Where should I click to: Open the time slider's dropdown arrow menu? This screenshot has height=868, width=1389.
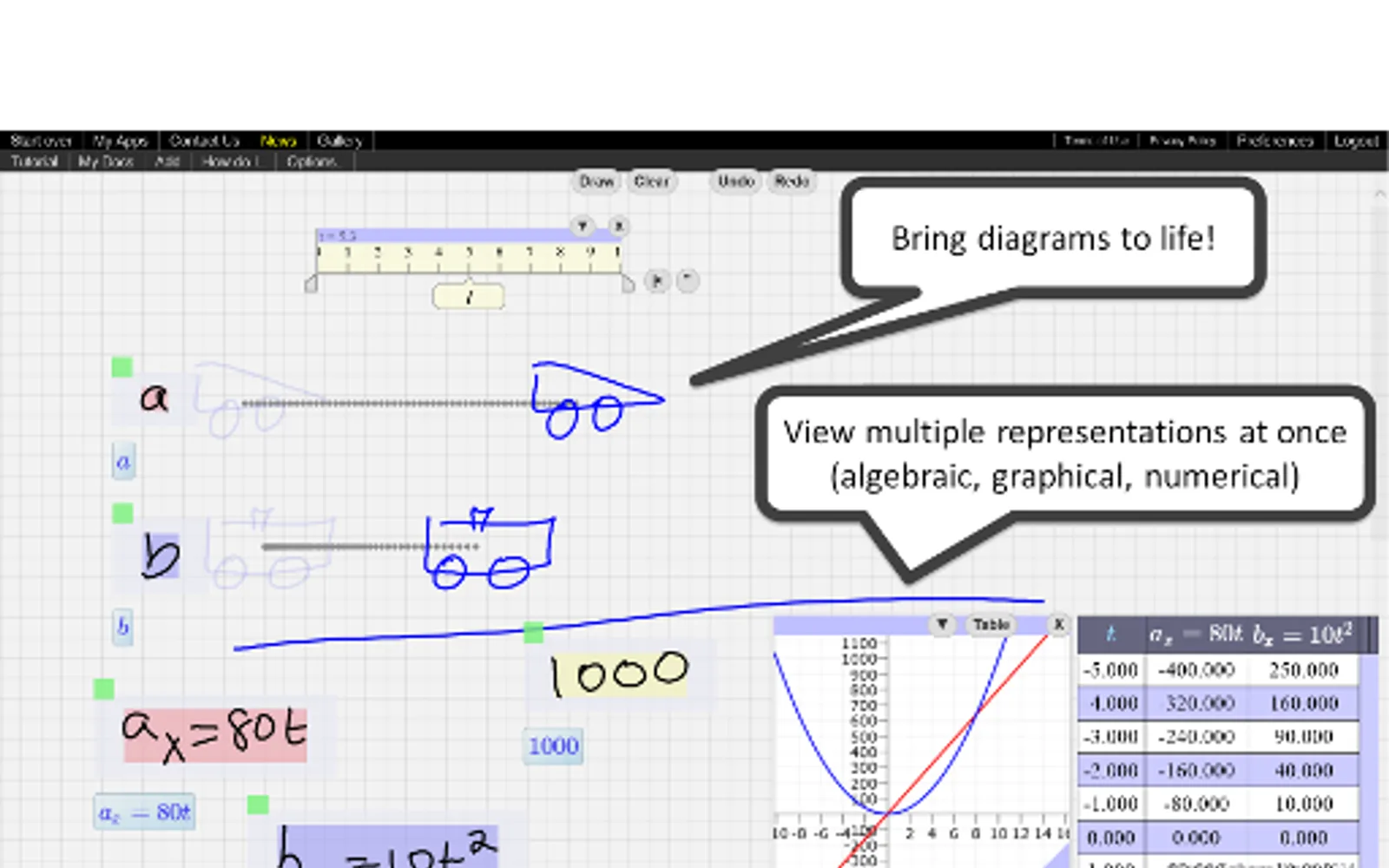pyautogui.click(x=583, y=227)
